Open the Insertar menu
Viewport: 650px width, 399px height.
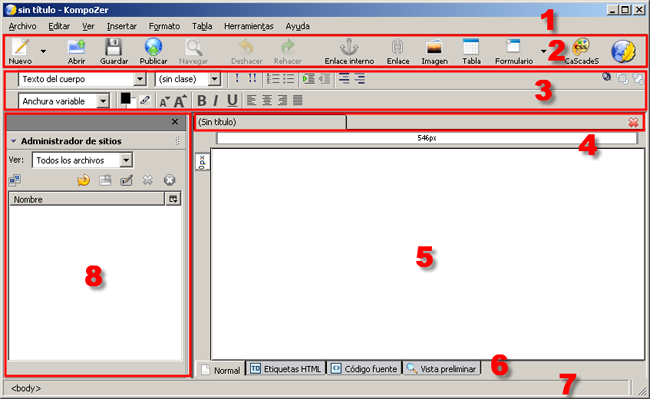coord(121,26)
